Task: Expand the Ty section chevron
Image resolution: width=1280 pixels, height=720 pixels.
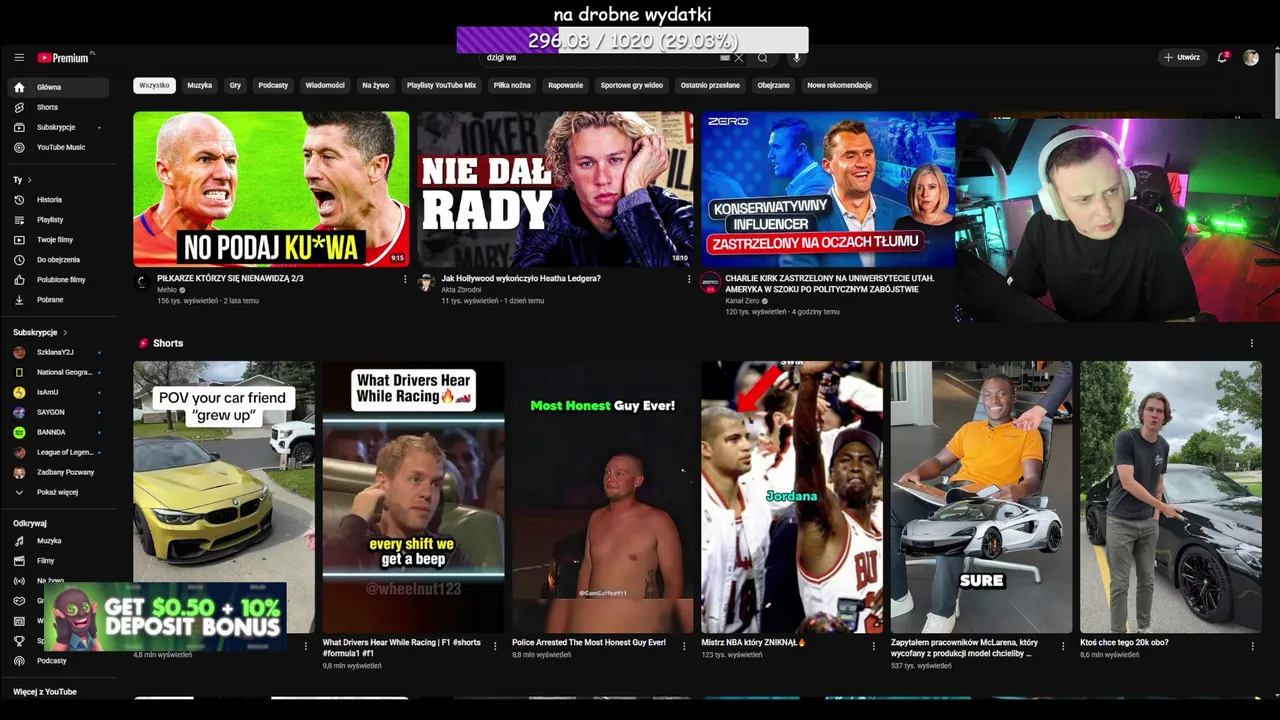Action: 29,180
